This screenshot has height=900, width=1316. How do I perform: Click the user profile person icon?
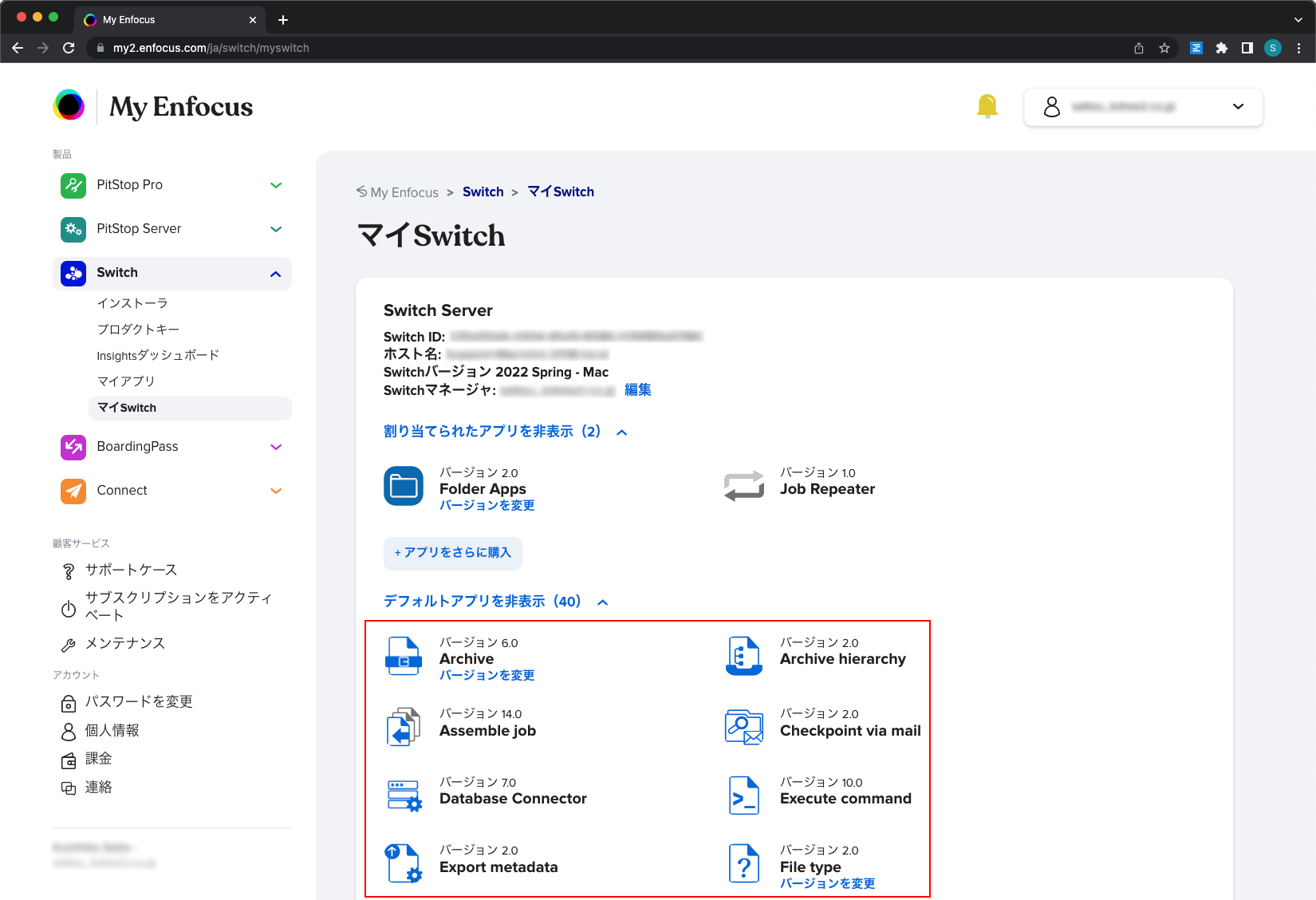(x=1052, y=107)
